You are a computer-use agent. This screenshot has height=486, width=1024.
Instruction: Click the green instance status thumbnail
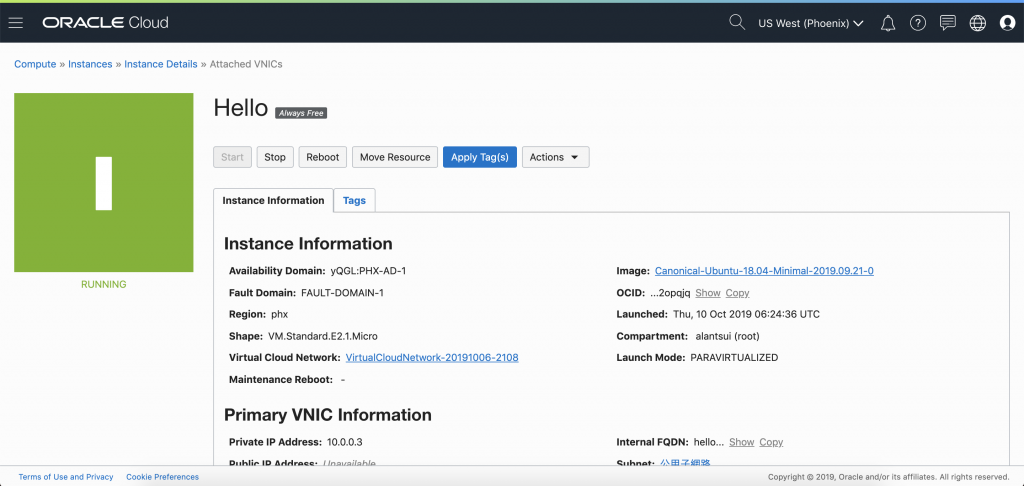point(104,182)
